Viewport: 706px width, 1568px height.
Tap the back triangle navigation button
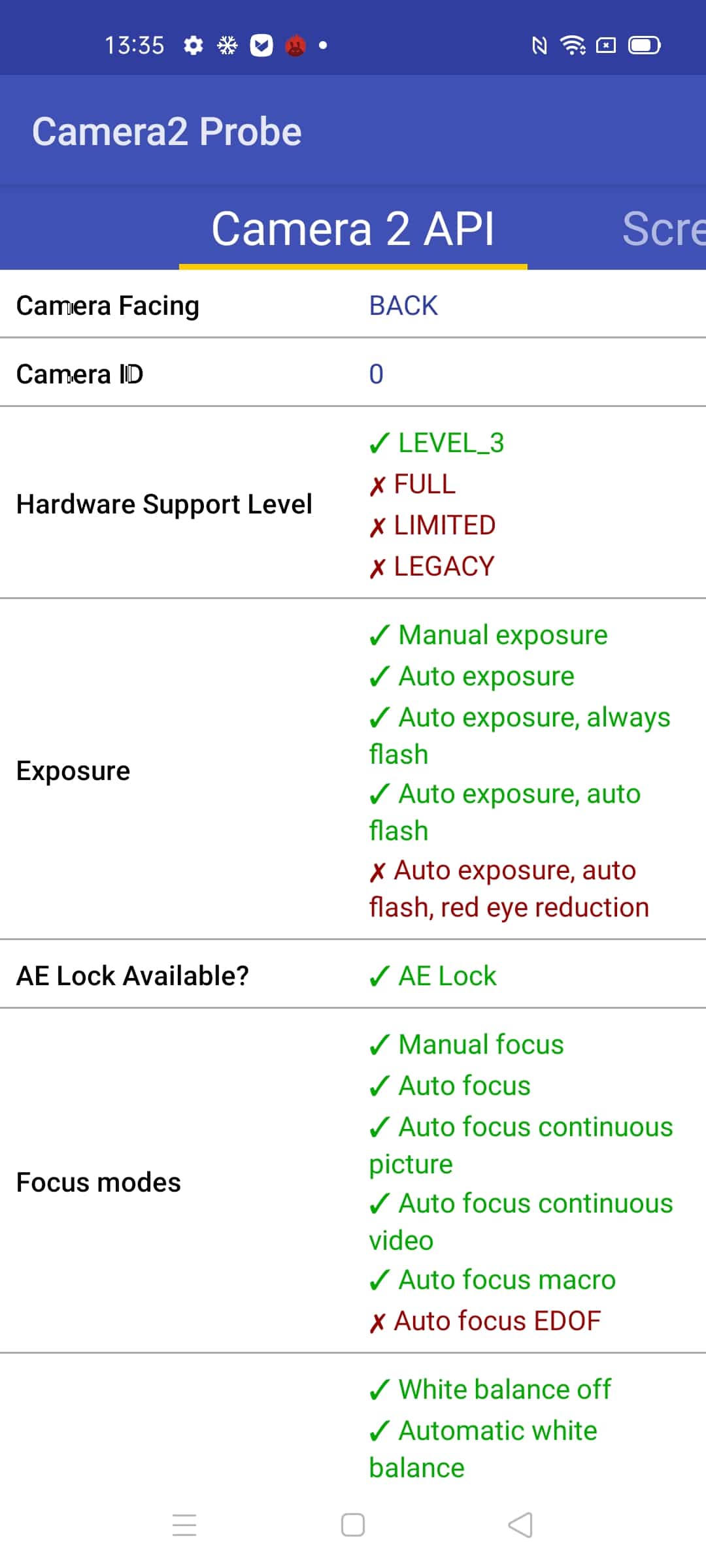point(520,1525)
